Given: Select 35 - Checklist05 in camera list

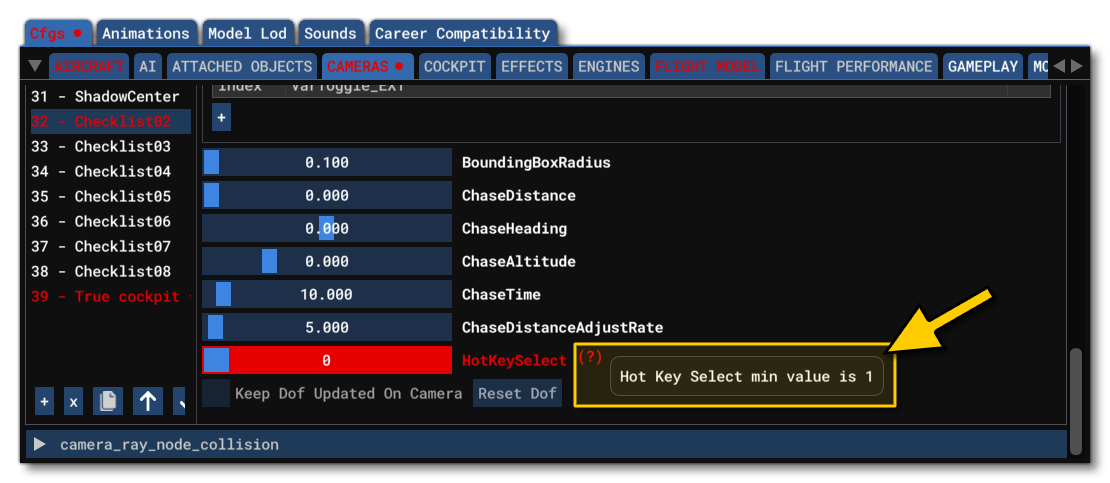Looking at the screenshot, I should click(101, 197).
